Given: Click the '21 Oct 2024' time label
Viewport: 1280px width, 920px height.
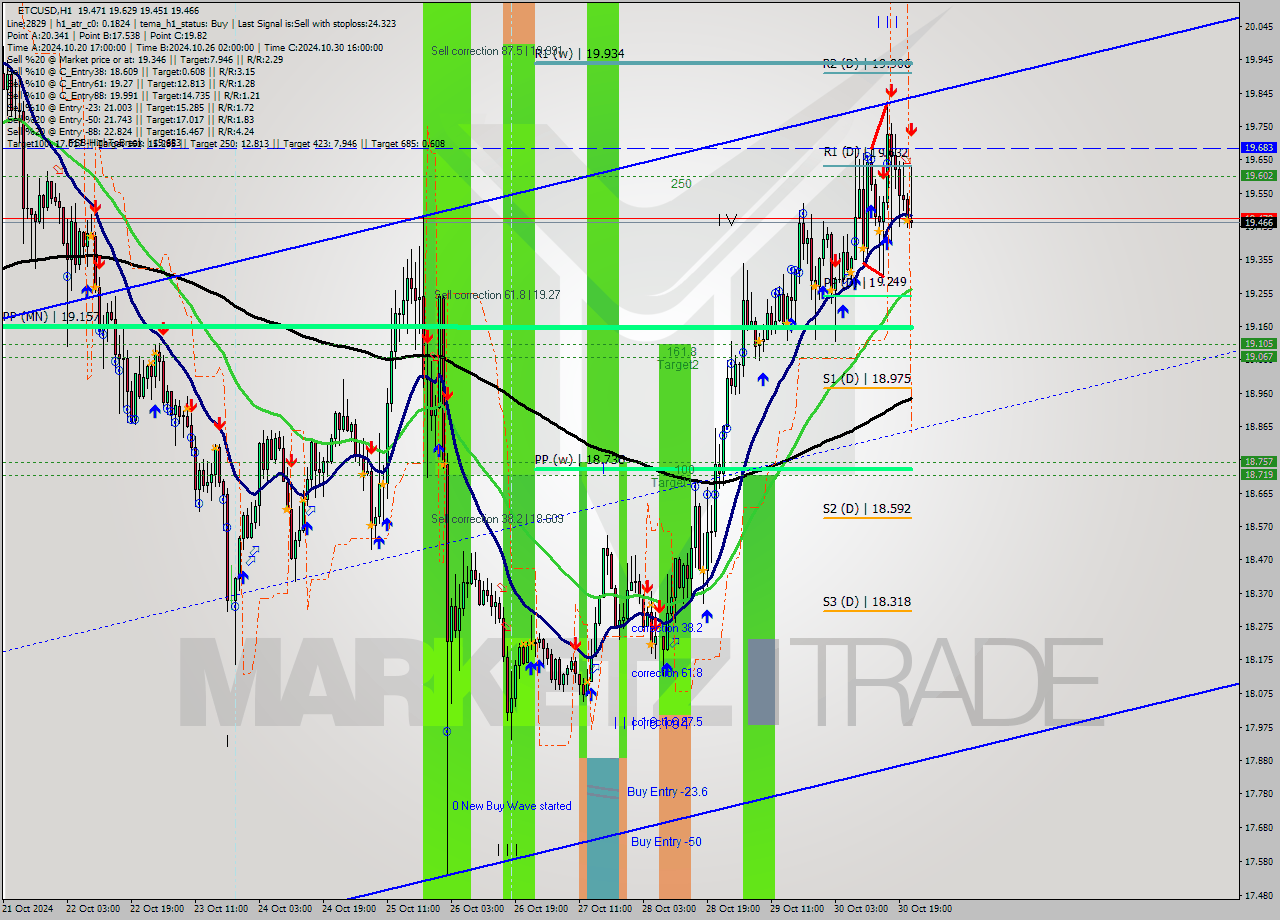Looking at the screenshot, I should 27,909.
